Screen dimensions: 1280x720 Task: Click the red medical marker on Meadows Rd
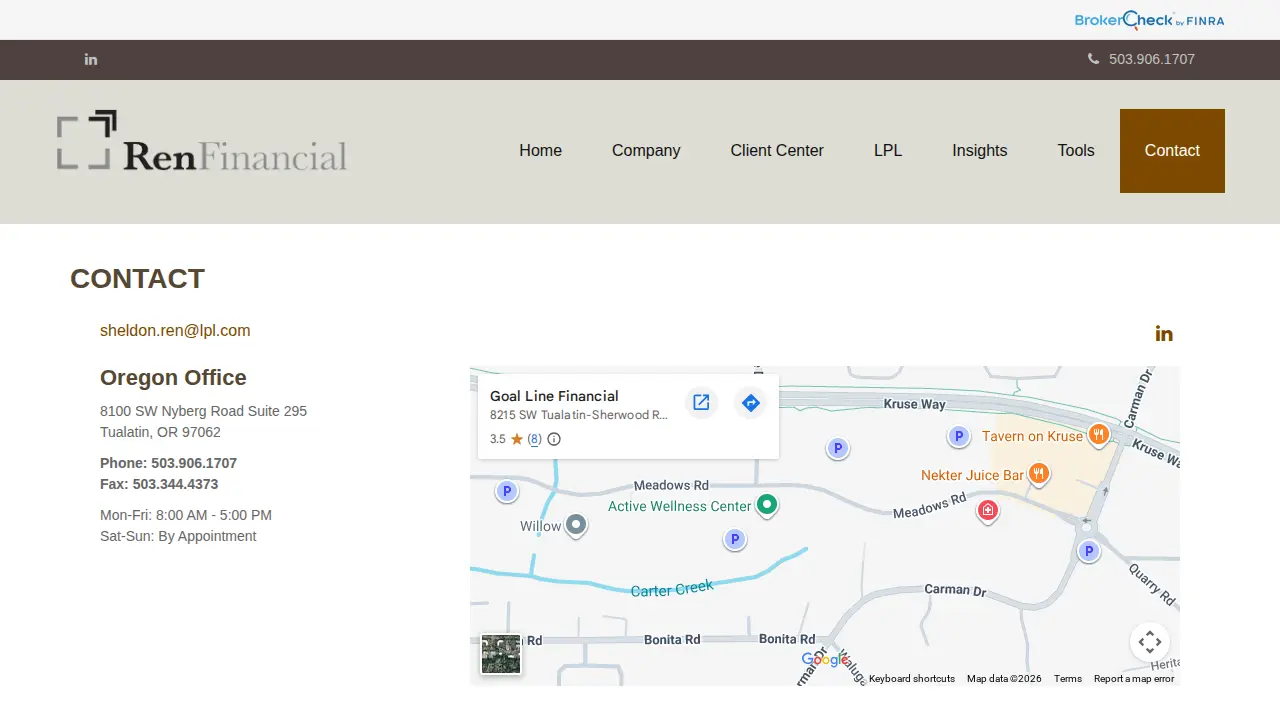pyautogui.click(x=988, y=511)
